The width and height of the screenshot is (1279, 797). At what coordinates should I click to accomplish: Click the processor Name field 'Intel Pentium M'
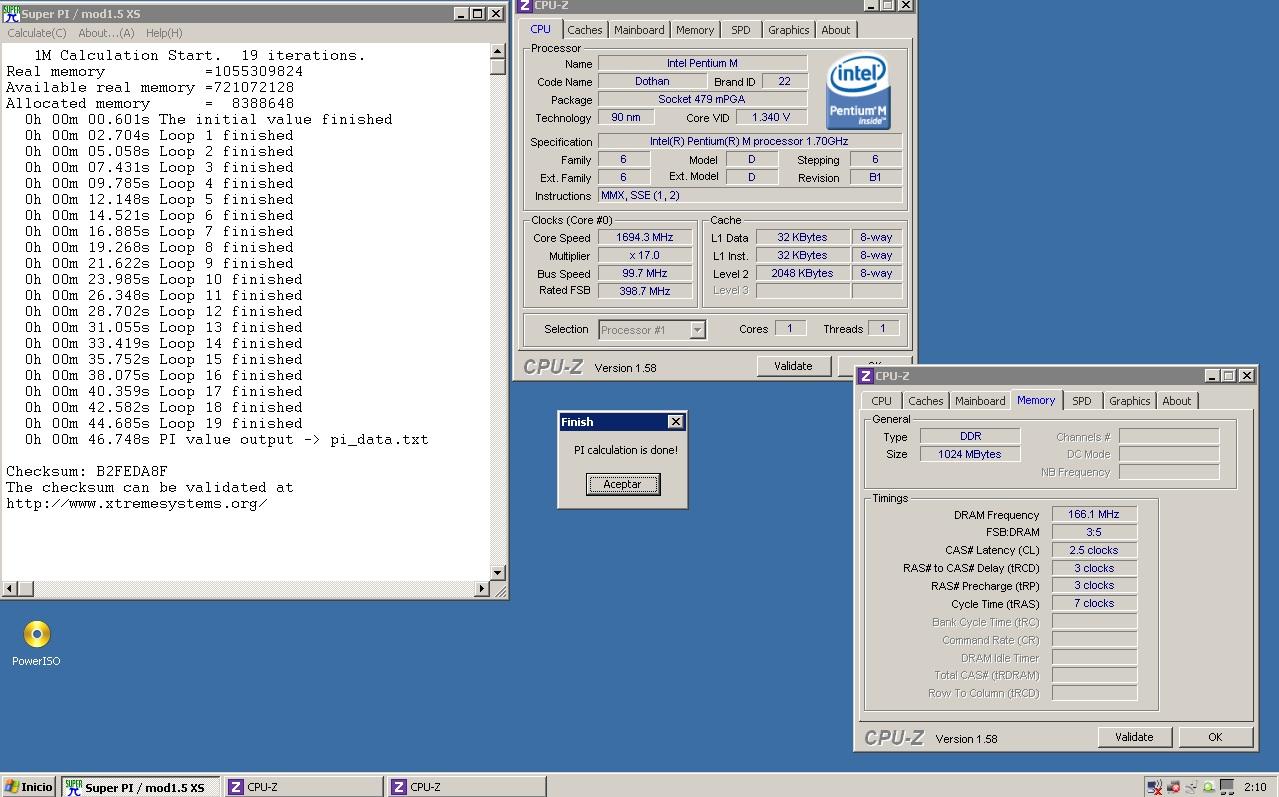click(702, 64)
